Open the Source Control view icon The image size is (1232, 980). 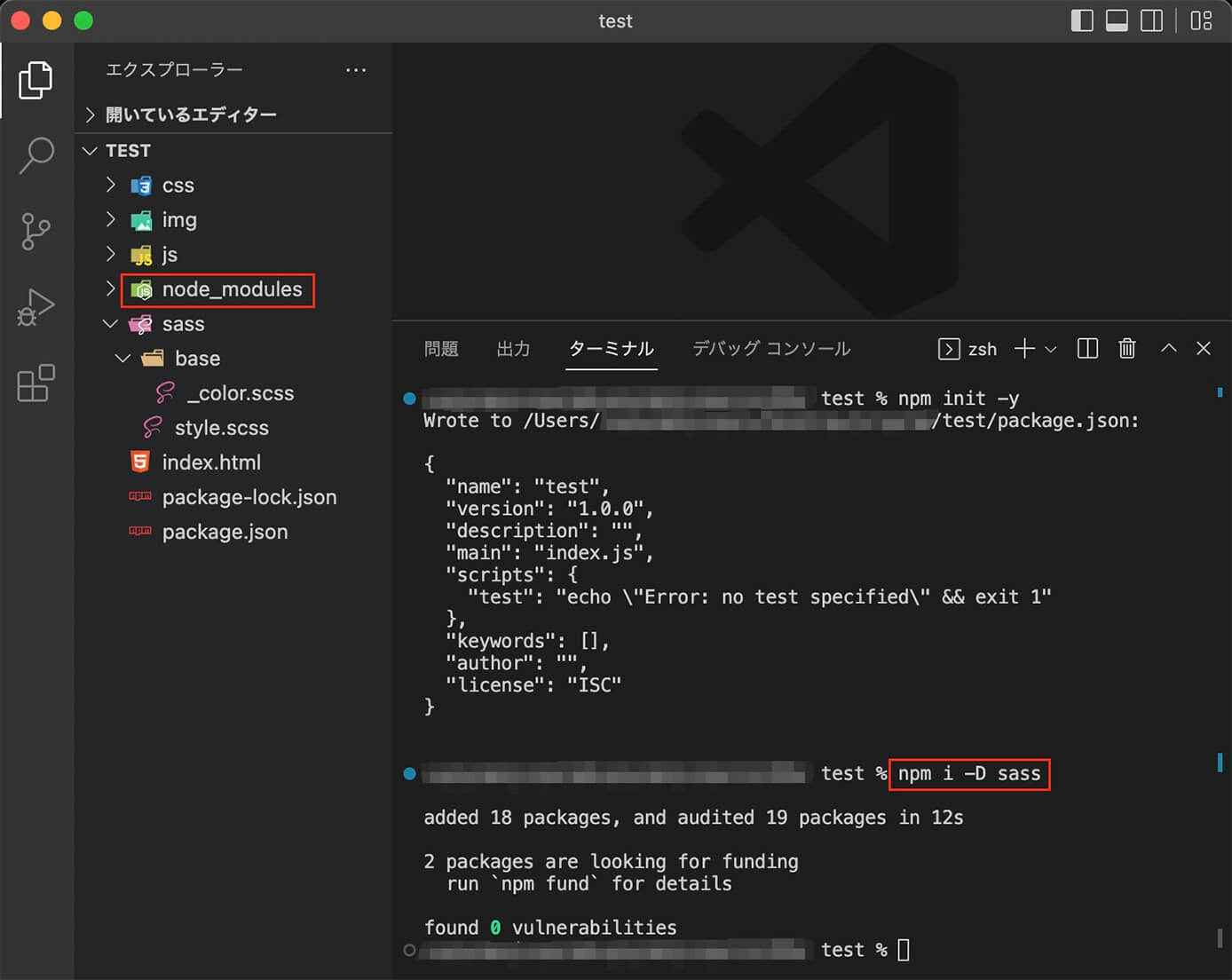(x=36, y=232)
